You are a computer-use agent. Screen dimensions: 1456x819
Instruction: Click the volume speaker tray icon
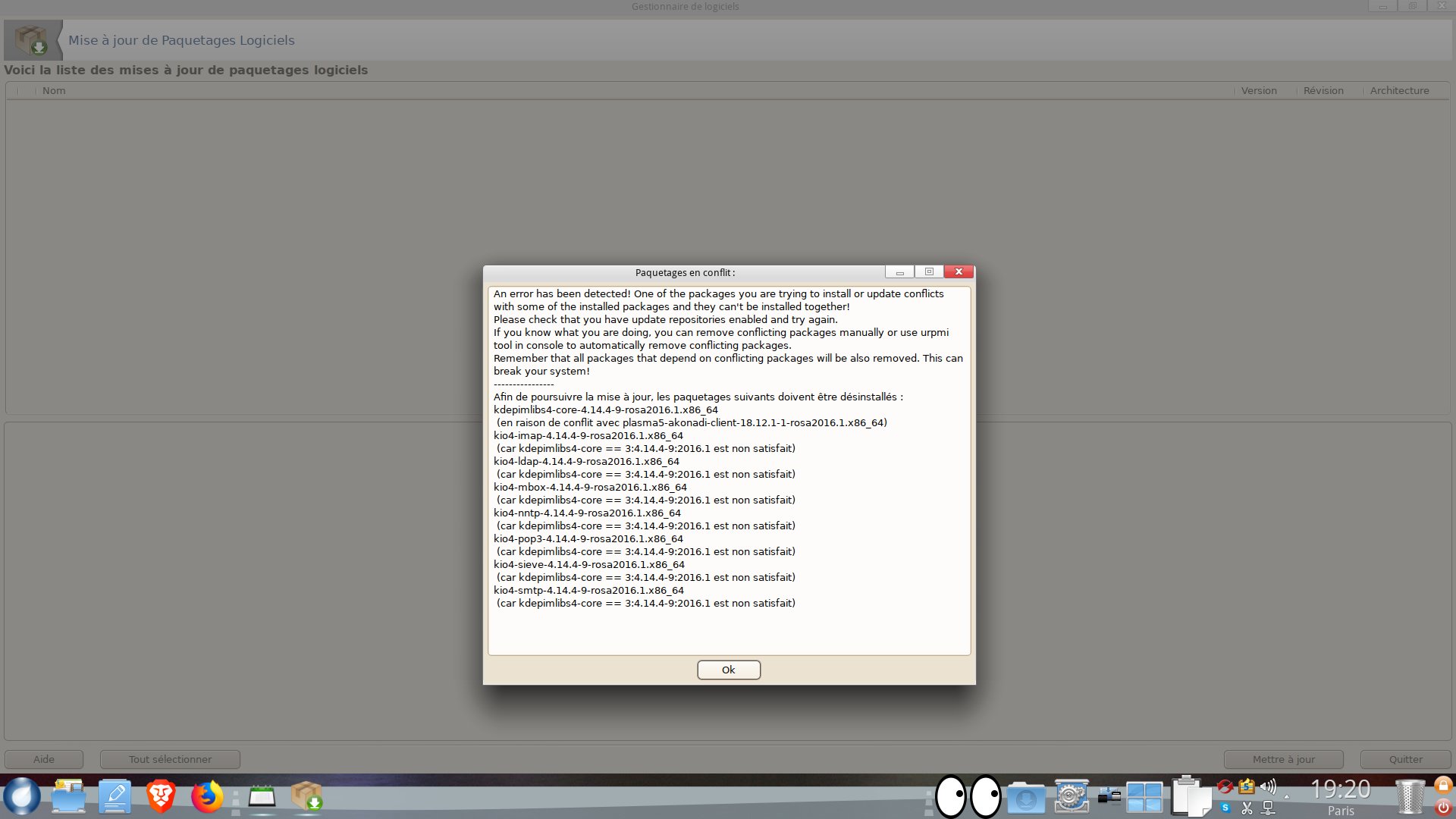(x=1267, y=786)
